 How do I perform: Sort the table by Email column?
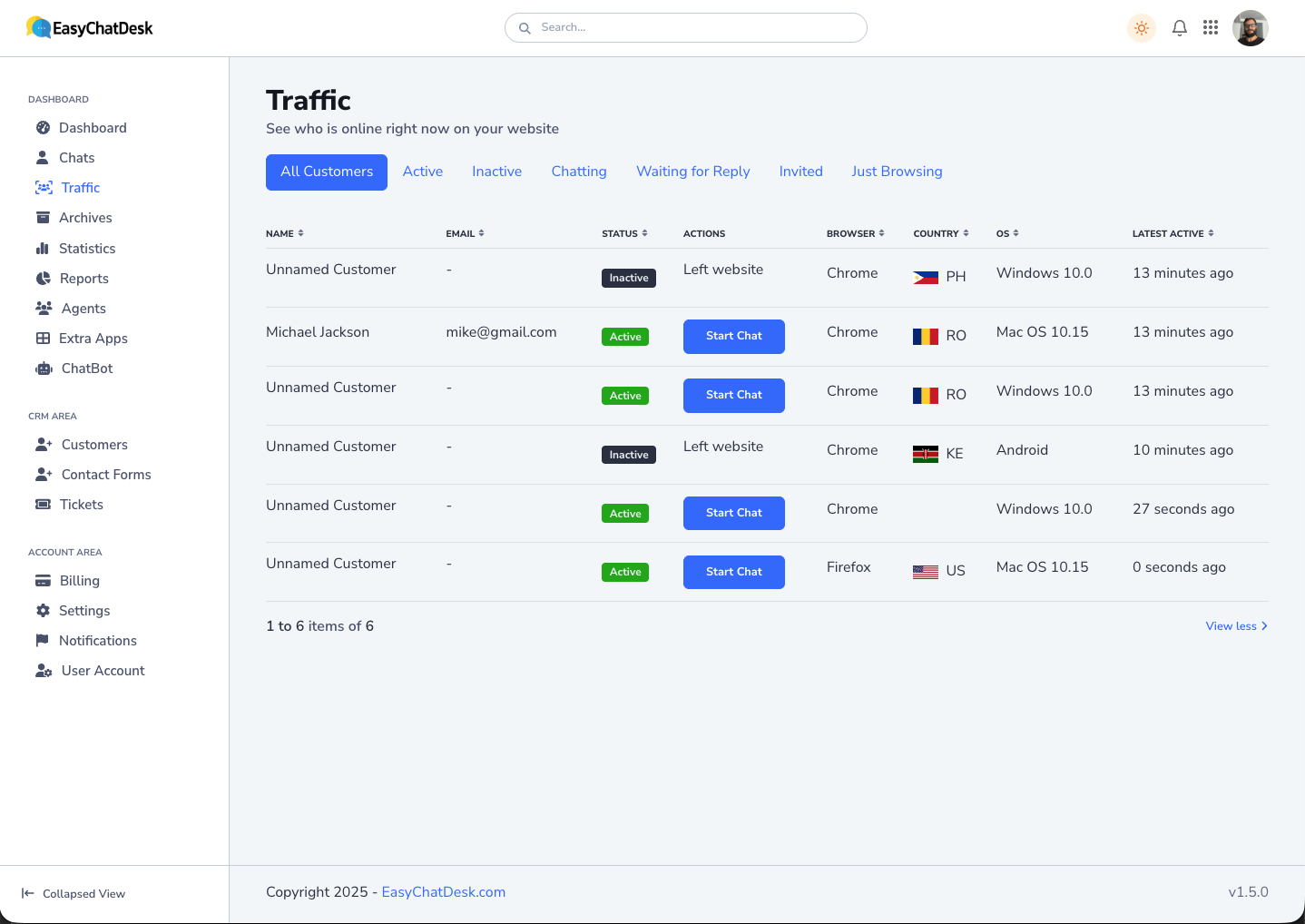click(x=465, y=233)
